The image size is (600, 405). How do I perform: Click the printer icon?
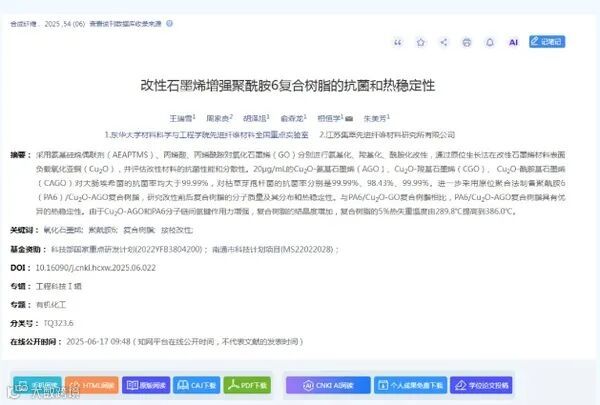click(x=466, y=42)
